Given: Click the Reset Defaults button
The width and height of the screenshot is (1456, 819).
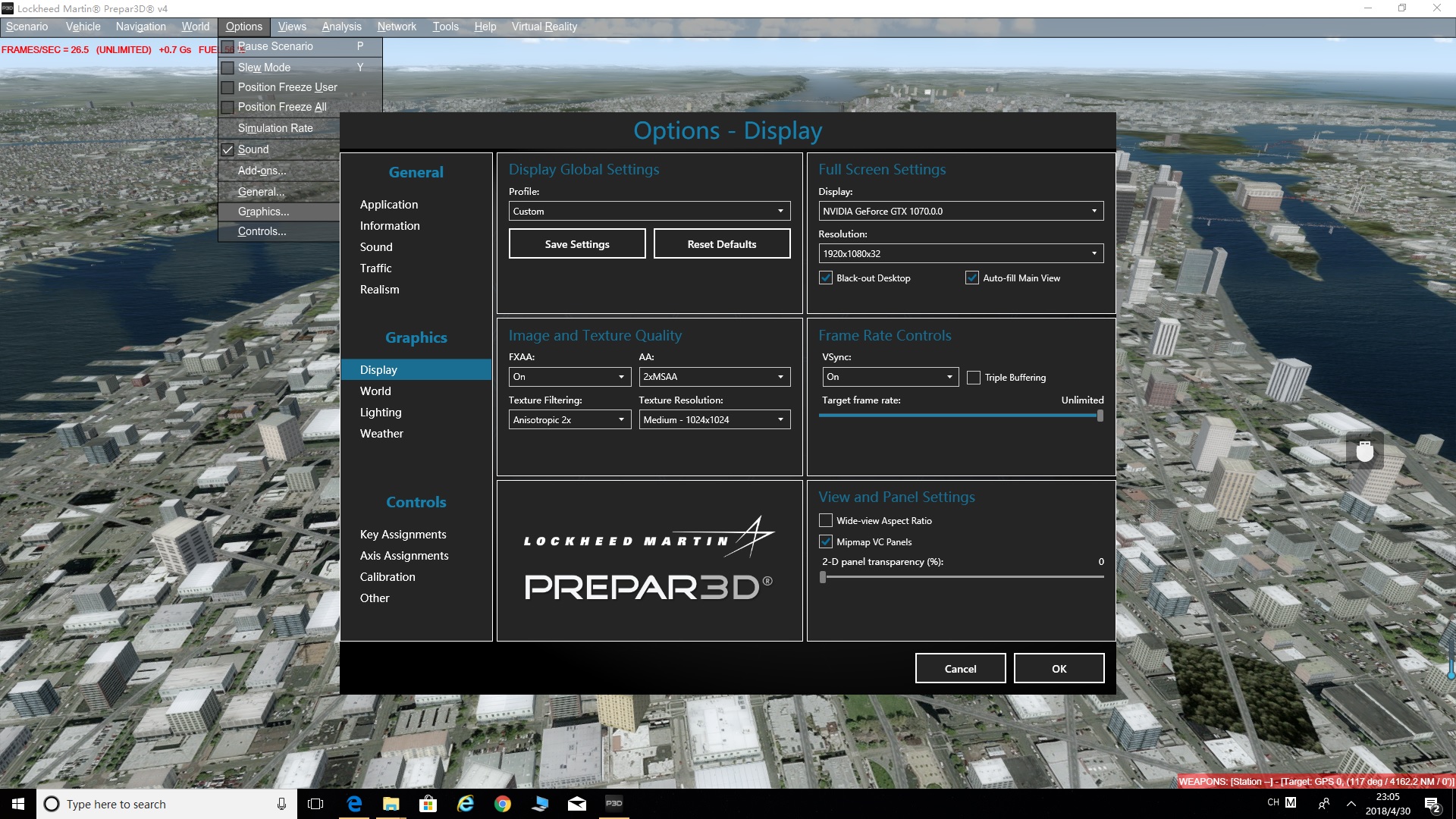Looking at the screenshot, I should (x=722, y=243).
